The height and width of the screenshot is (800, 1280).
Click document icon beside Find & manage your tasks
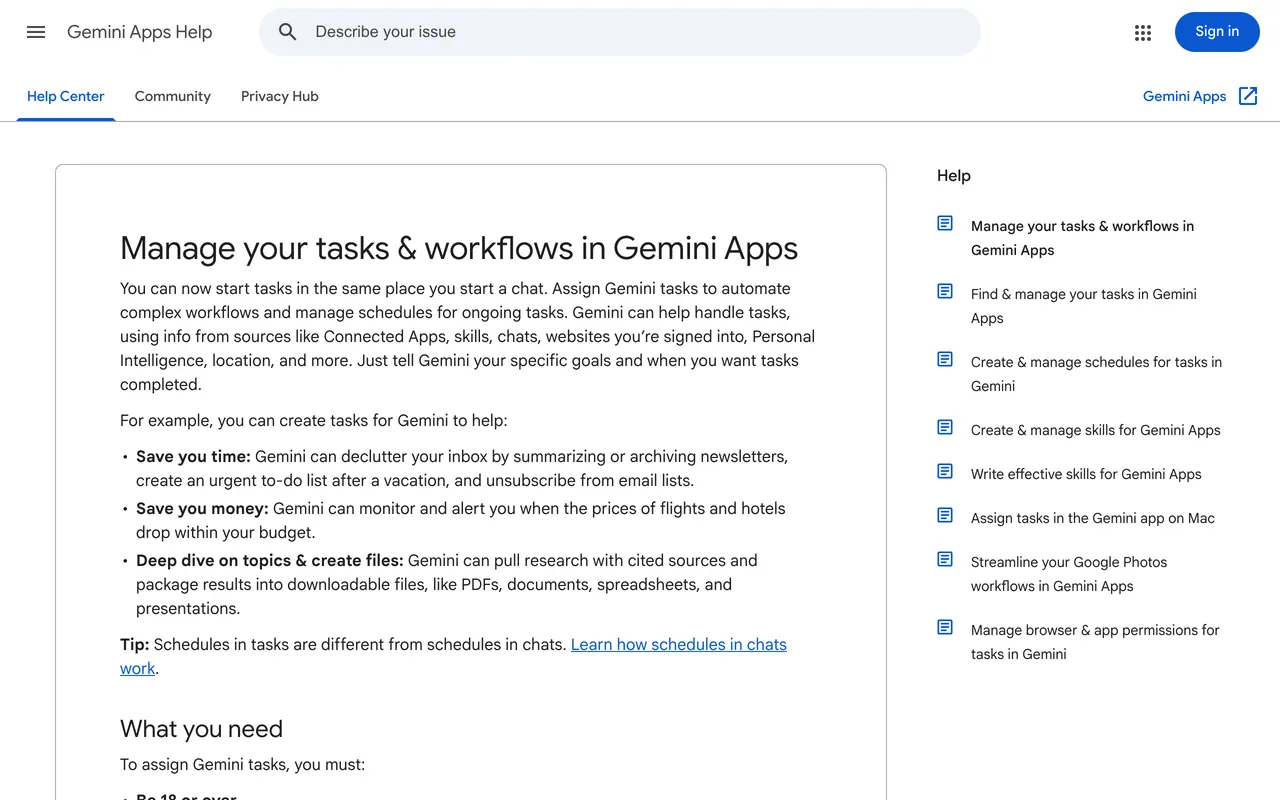pyautogui.click(x=945, y=291)
